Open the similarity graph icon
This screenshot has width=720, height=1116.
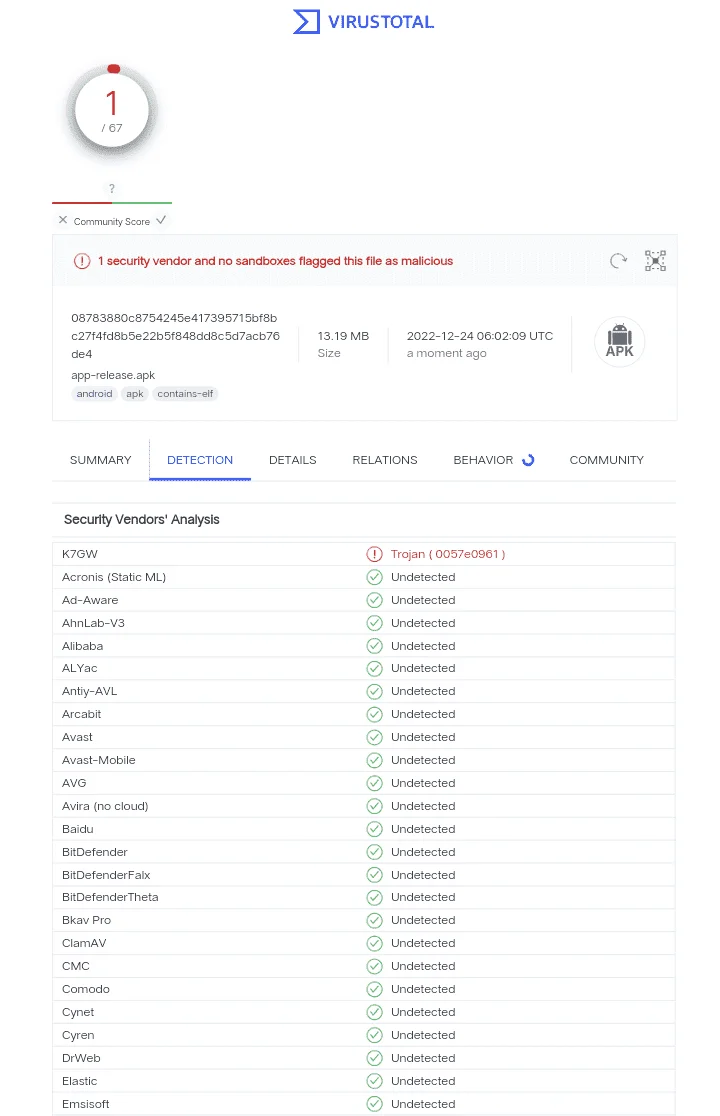pyautogui.click(x=655, y=260)
